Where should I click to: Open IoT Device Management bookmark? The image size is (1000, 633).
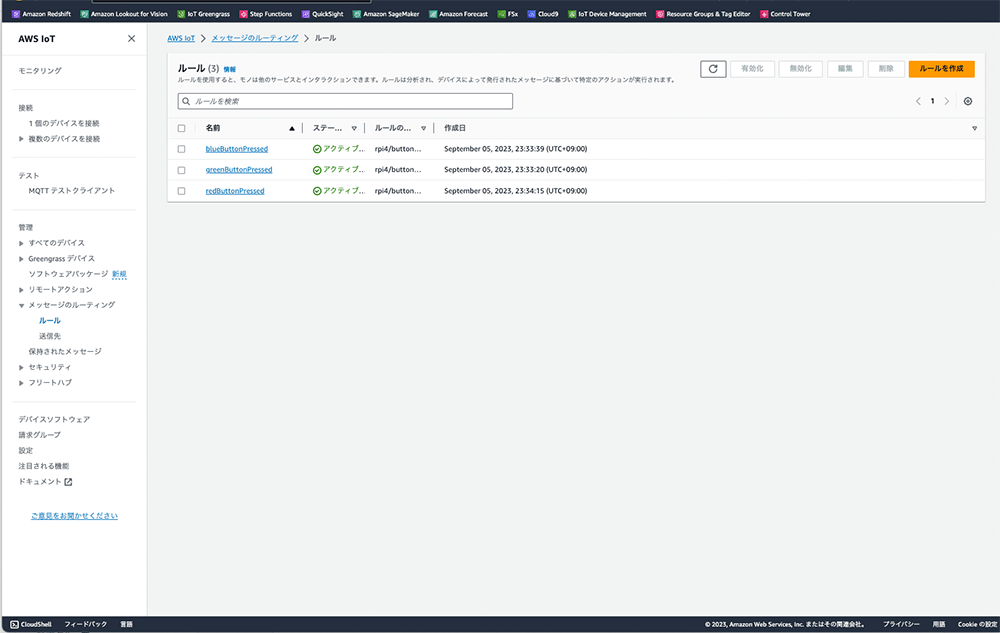(x=607, y=14)
